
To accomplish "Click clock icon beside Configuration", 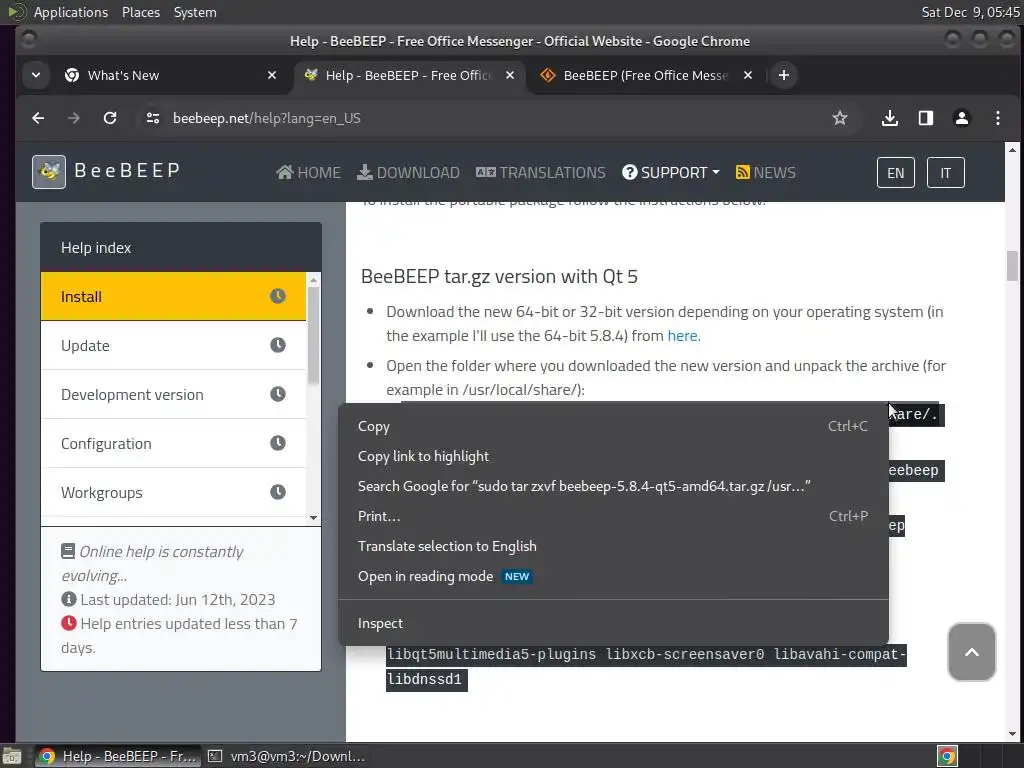I will click(x=278, y=443).
